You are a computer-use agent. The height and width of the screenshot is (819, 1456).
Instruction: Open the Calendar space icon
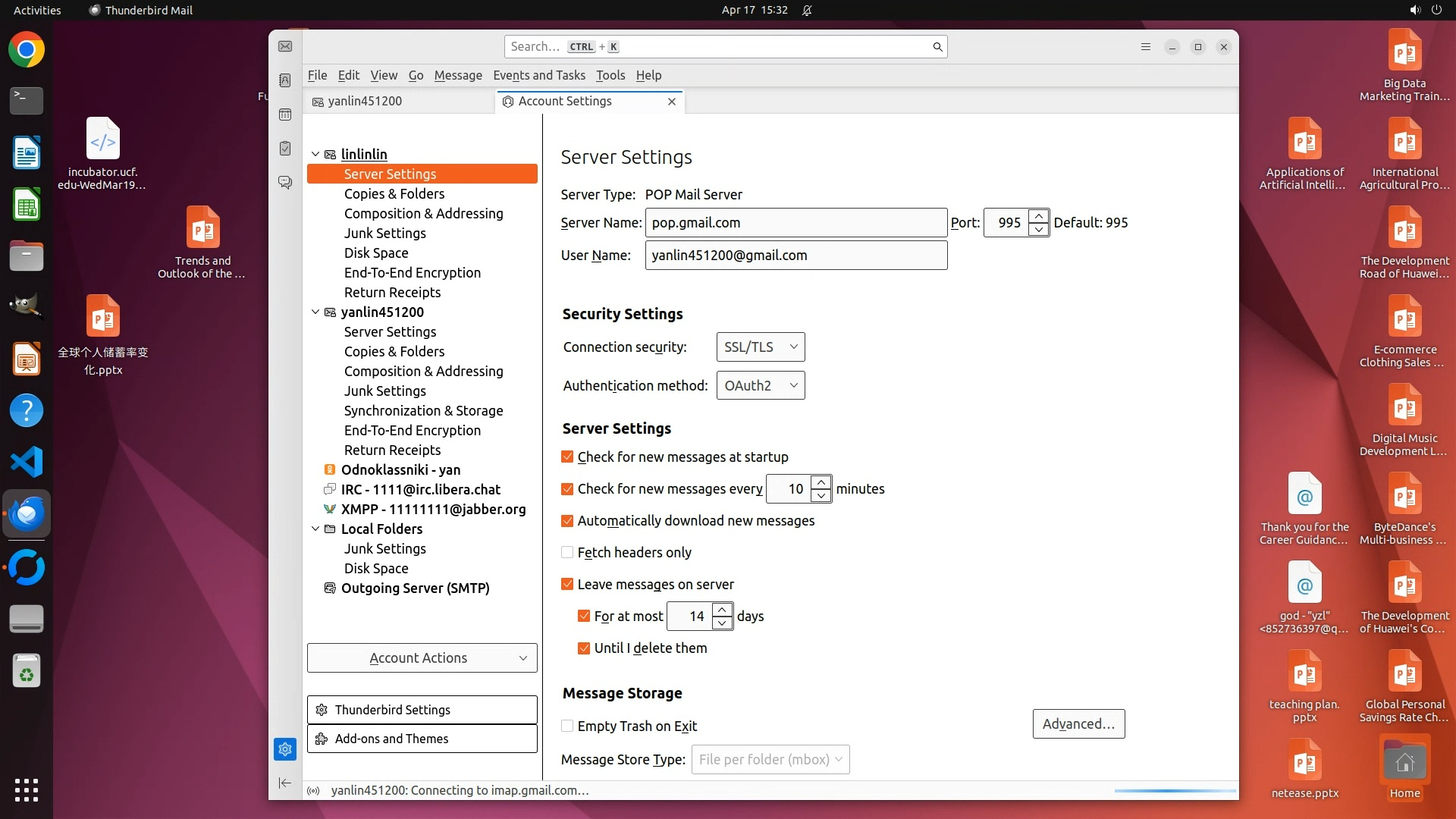point(285,115)
